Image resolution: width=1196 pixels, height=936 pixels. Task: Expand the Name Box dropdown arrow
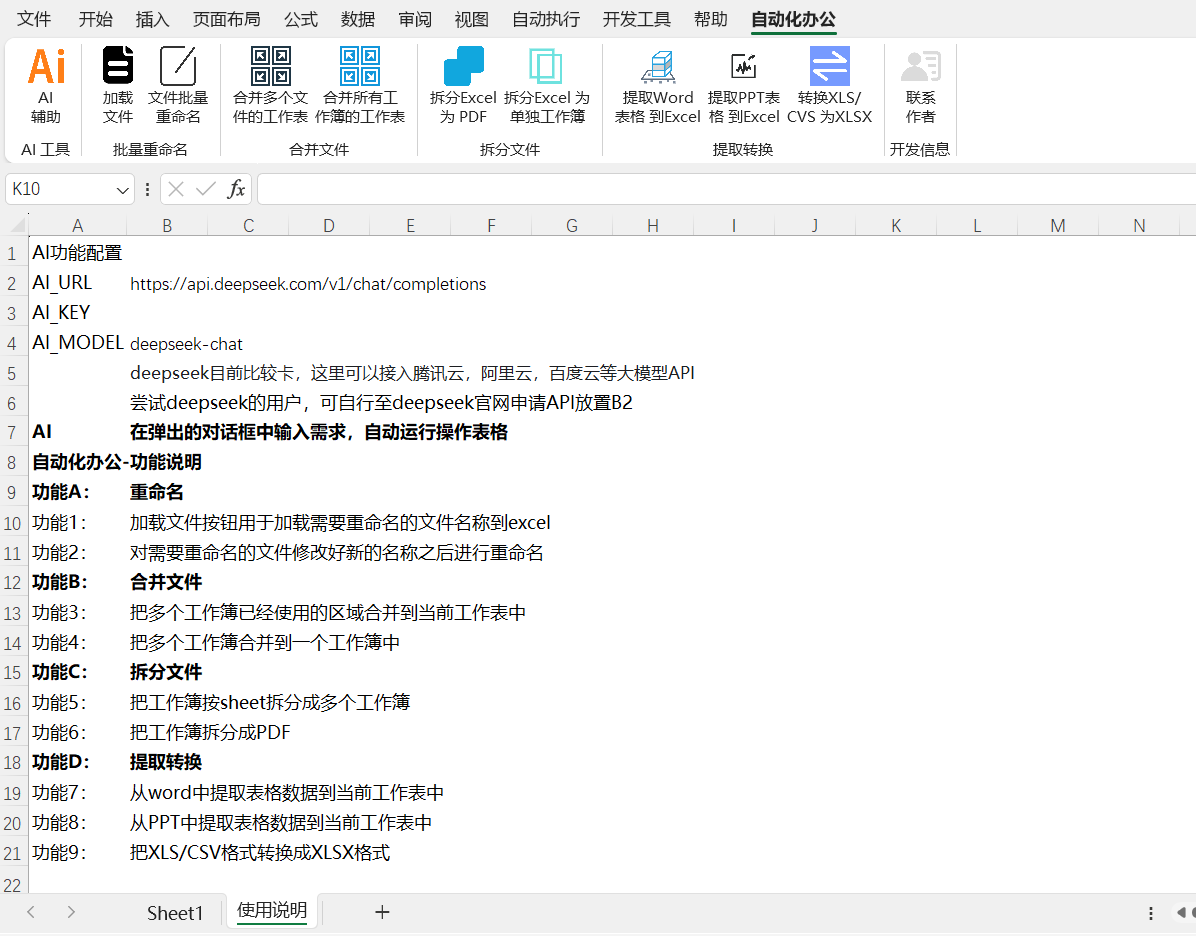pyautogui.click(x=122, y=190)
